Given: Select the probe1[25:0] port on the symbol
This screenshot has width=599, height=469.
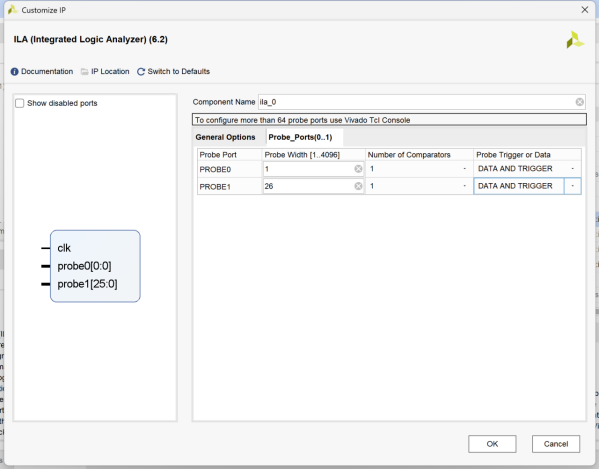Looking at the screenshot, I should 87,284.
